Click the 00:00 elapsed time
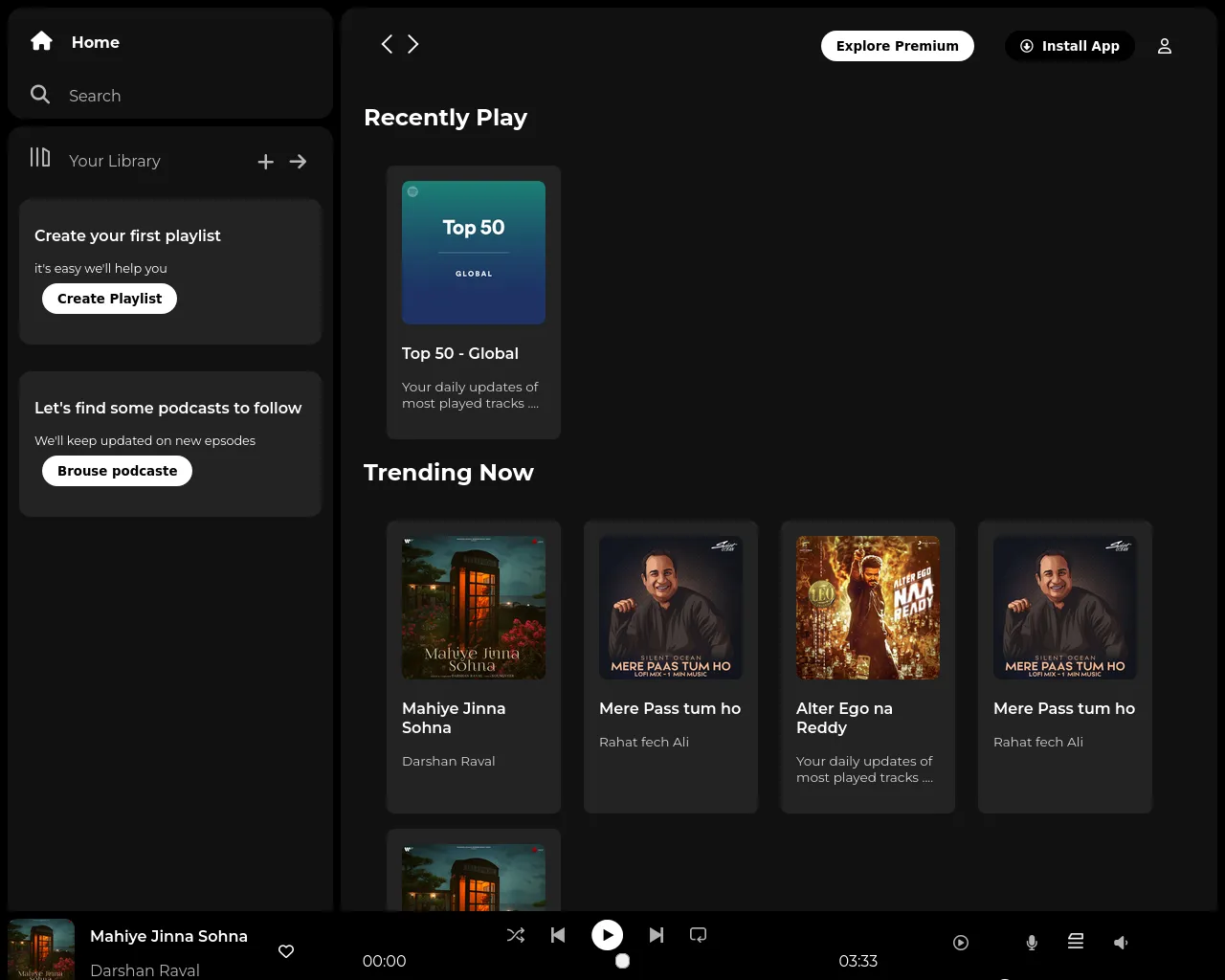Viewport: 1225px width, 980px height. click(x=384, y=961)
